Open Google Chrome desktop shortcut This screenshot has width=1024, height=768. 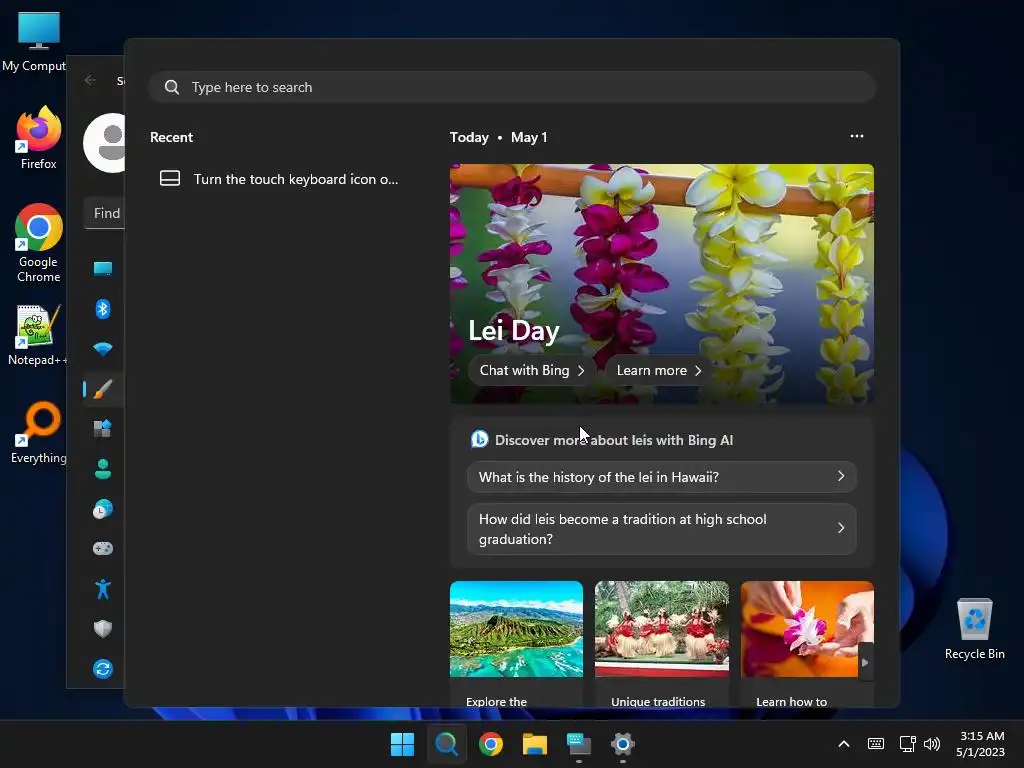[x=39, y=242]
